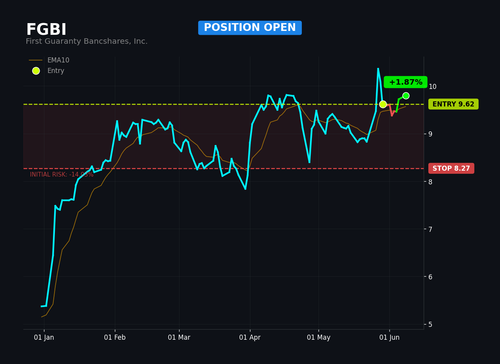Click the POSITION OPEN status badge

click(x=250, y=28)
